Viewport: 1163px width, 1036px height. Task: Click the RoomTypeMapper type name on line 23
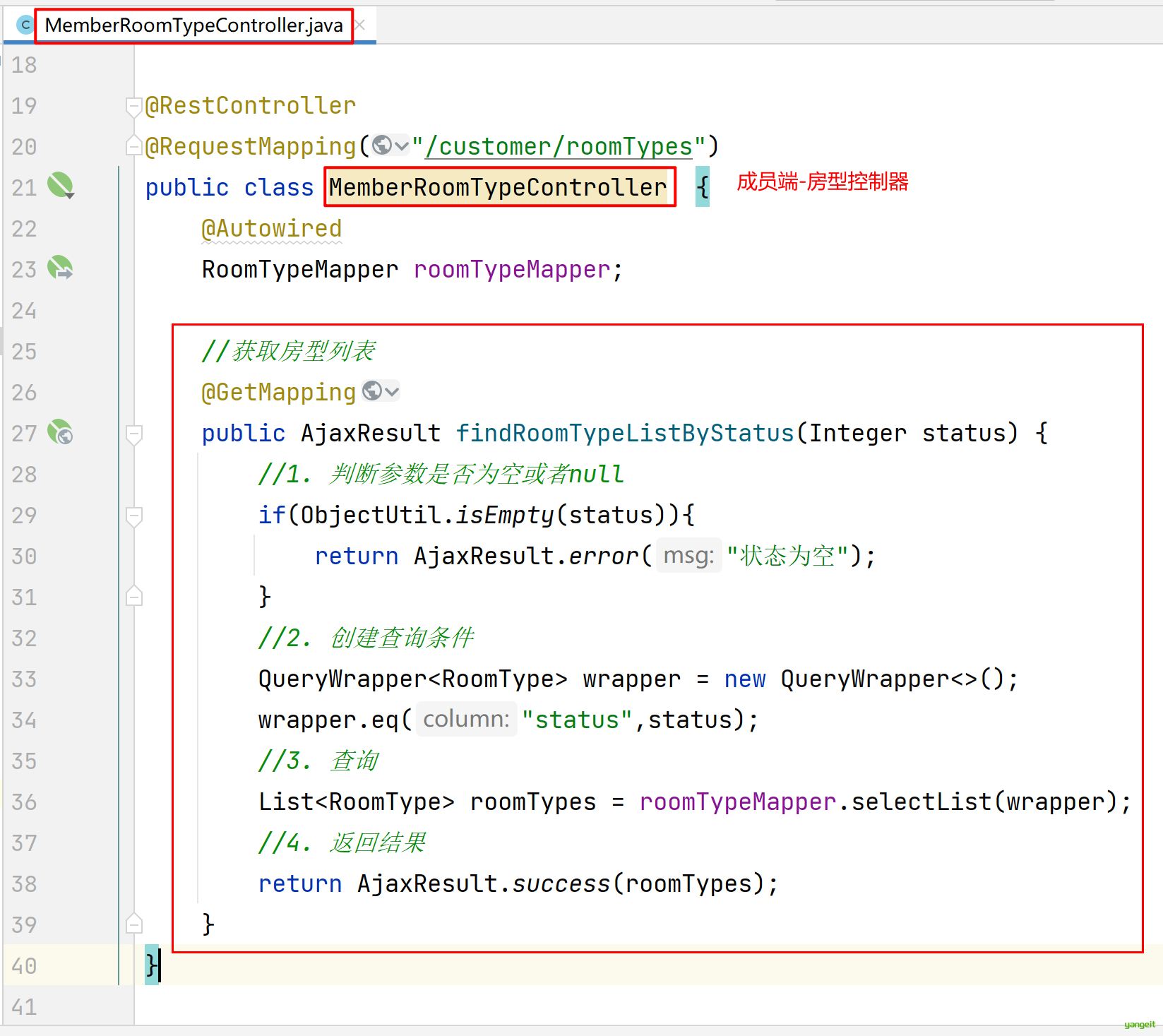(300, 269)
